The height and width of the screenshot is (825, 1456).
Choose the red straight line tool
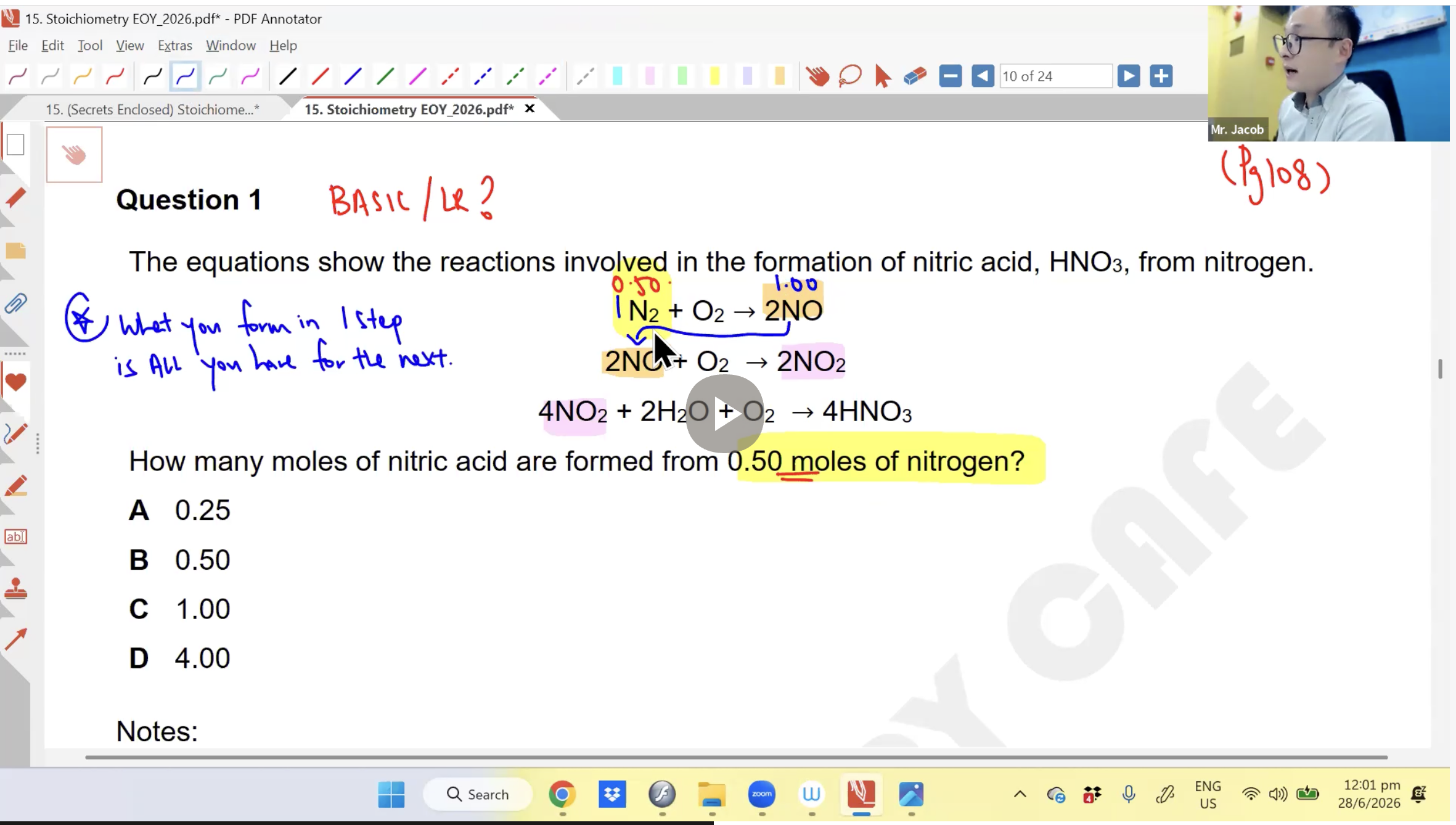pyautogui.click(x=321, y=76)
